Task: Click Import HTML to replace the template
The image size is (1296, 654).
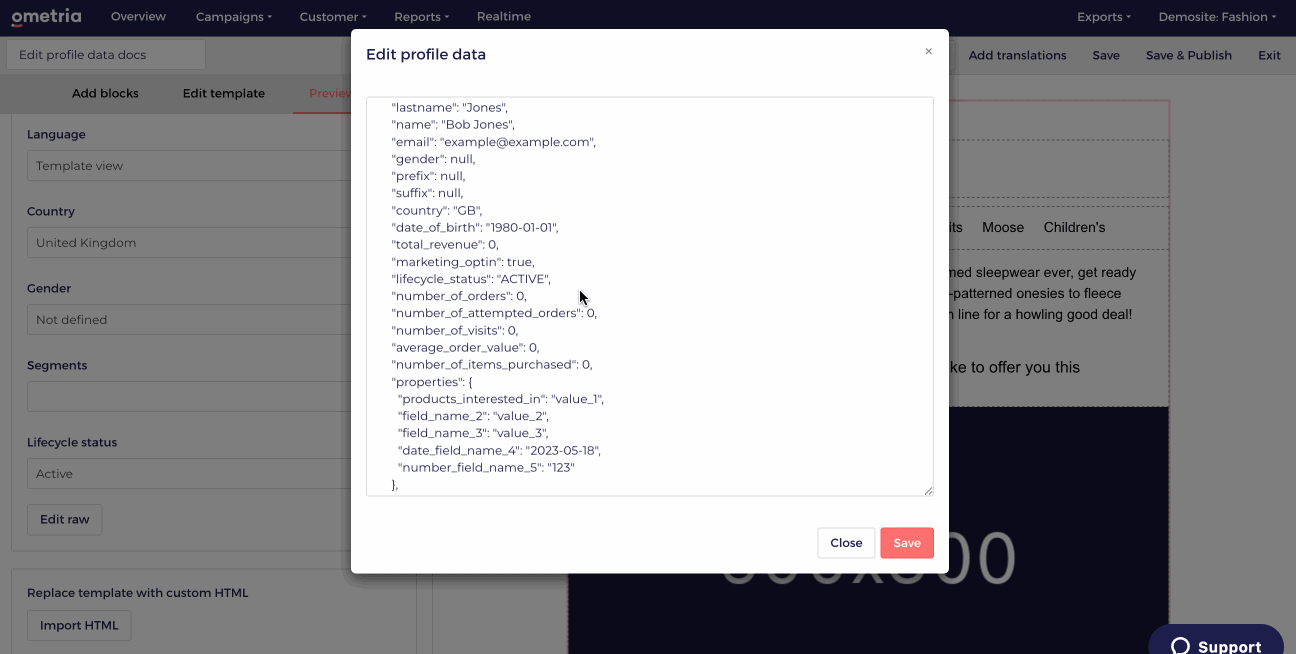Action: pos(78,625)
